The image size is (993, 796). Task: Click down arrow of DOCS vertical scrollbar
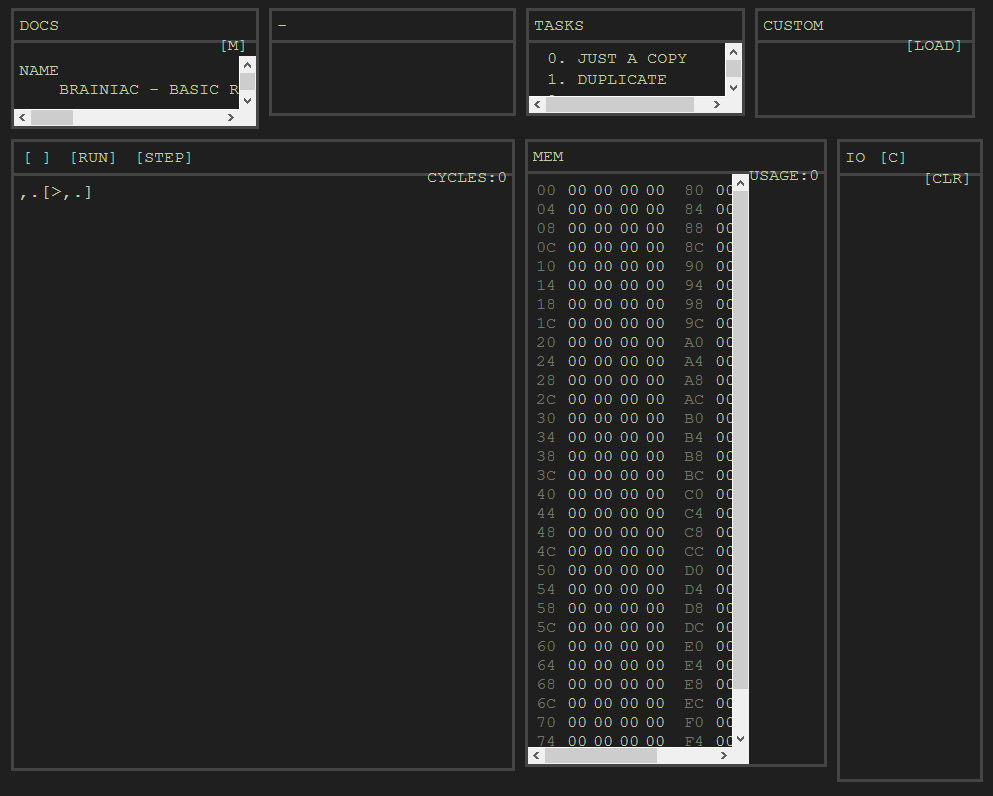(x=247, y=99)
